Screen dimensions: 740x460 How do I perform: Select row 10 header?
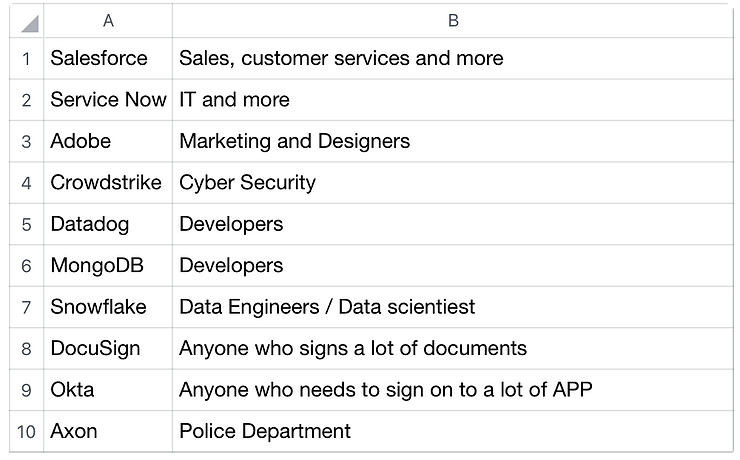(26, 431)
